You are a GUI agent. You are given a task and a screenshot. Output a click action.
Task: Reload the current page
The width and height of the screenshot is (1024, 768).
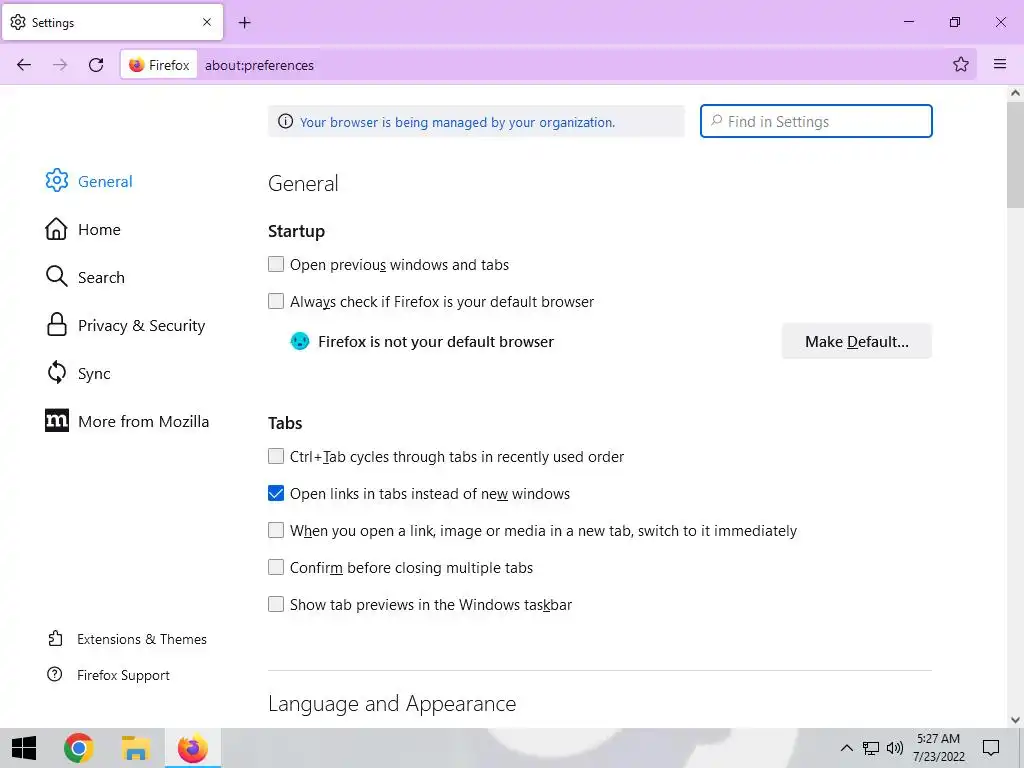click(x=96, y=65)
